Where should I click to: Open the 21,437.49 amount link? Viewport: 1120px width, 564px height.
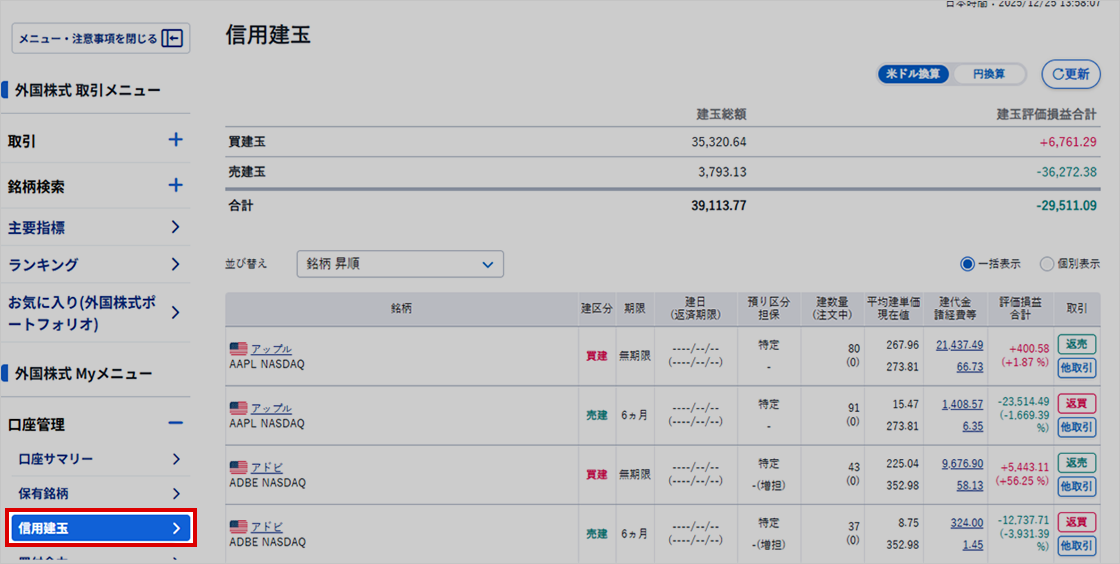click(x=959, y=345)
